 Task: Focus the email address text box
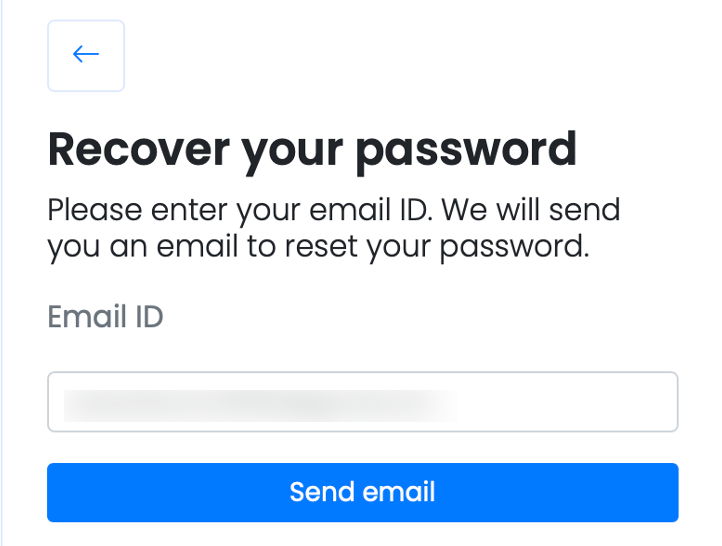click(x=362, y=402)
